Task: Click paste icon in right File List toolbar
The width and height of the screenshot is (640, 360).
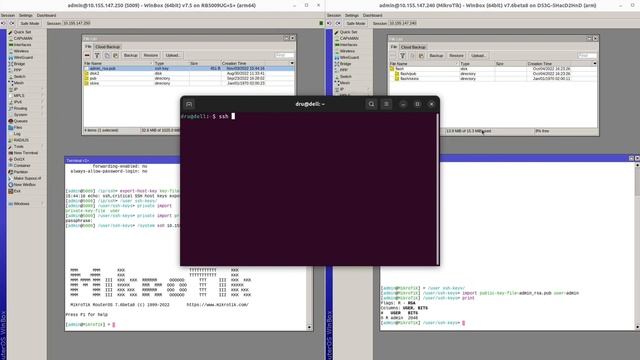Action: point(421,56)
